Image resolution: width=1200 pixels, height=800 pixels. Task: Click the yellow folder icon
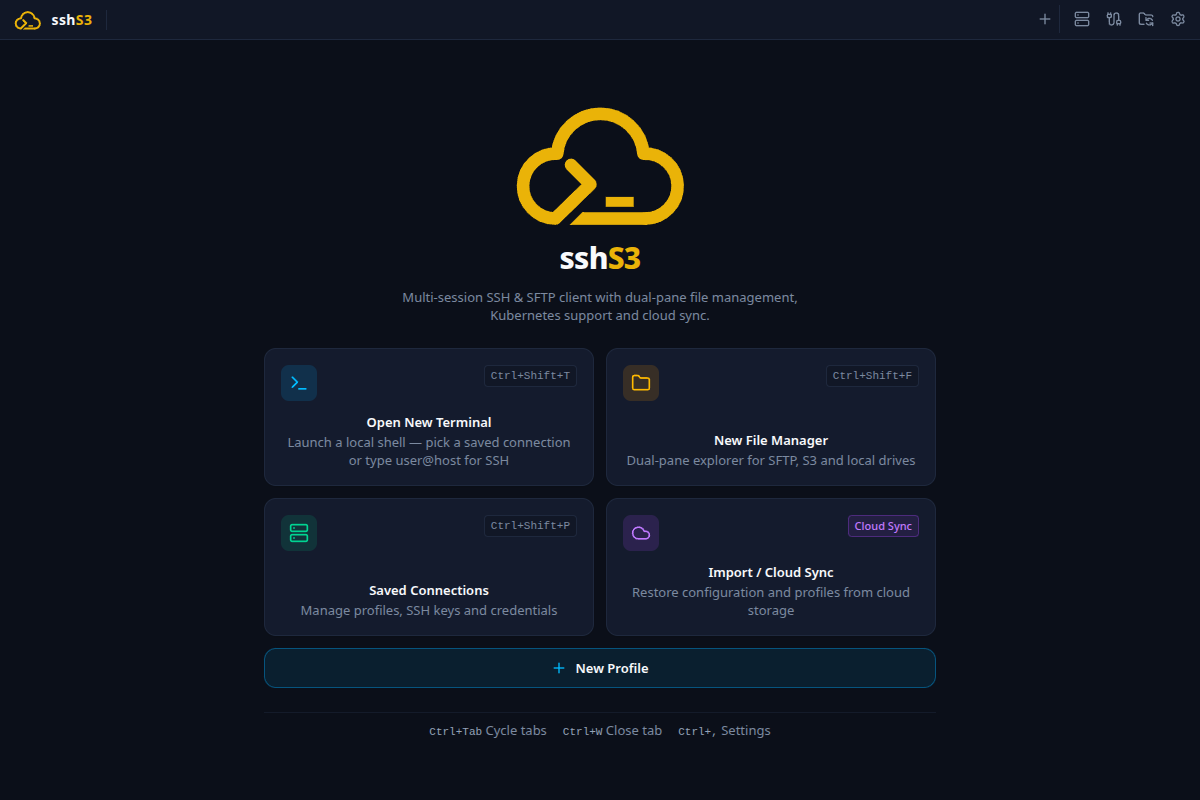[641, 383]
